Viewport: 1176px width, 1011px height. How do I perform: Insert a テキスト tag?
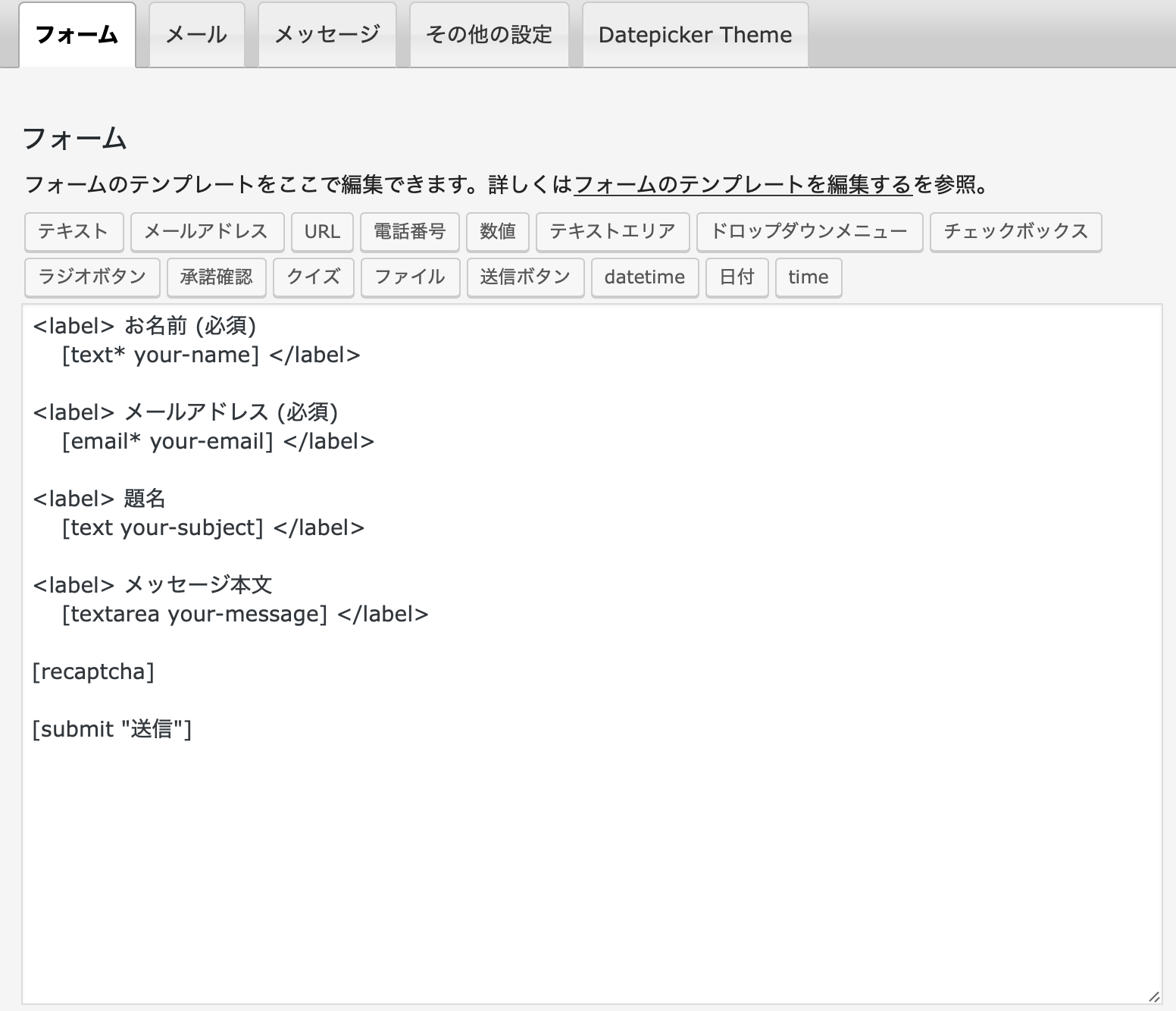(x=73, y=232)
